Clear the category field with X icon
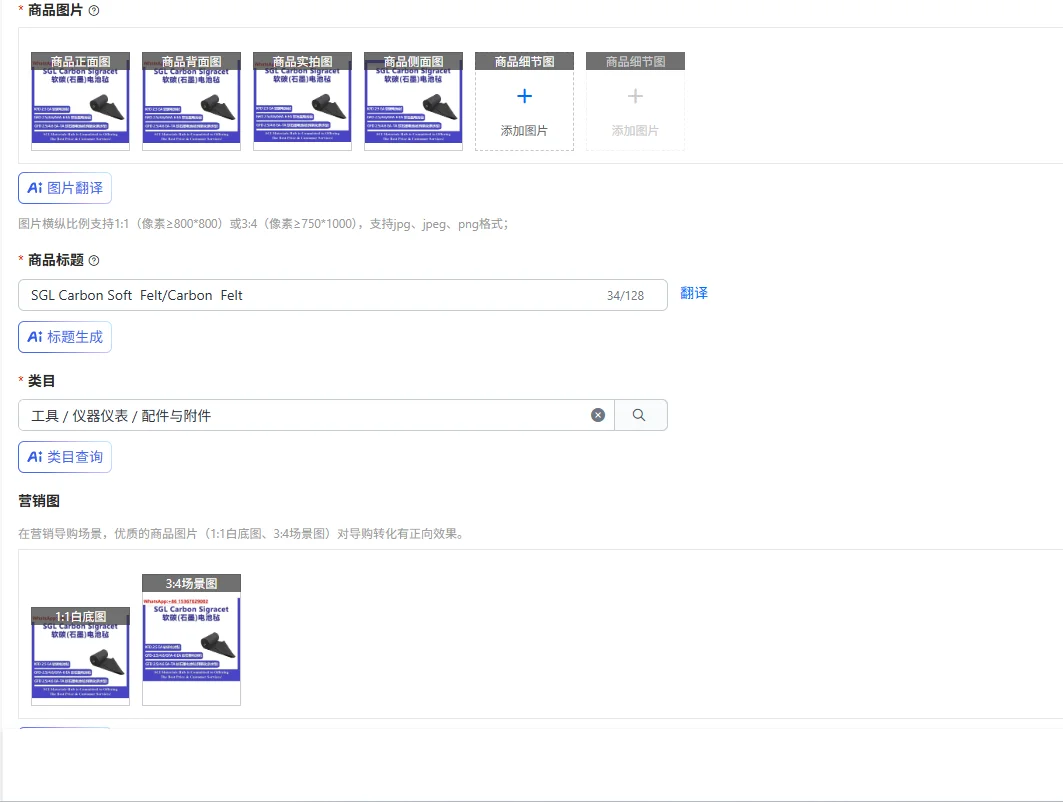Screen dimensions: 1063x802 (x=598, y=415)
